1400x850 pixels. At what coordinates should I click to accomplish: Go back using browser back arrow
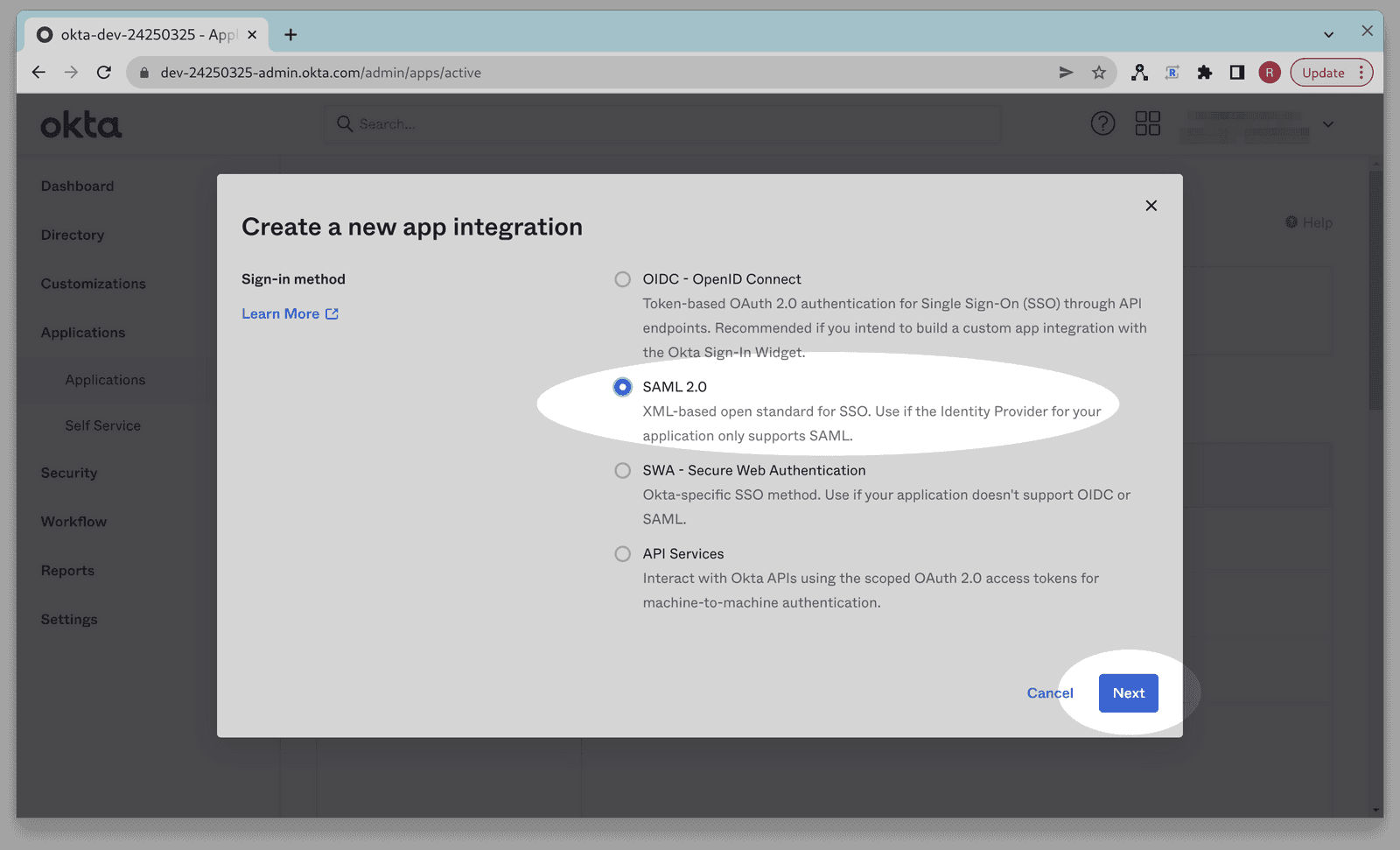click(38, 73)
